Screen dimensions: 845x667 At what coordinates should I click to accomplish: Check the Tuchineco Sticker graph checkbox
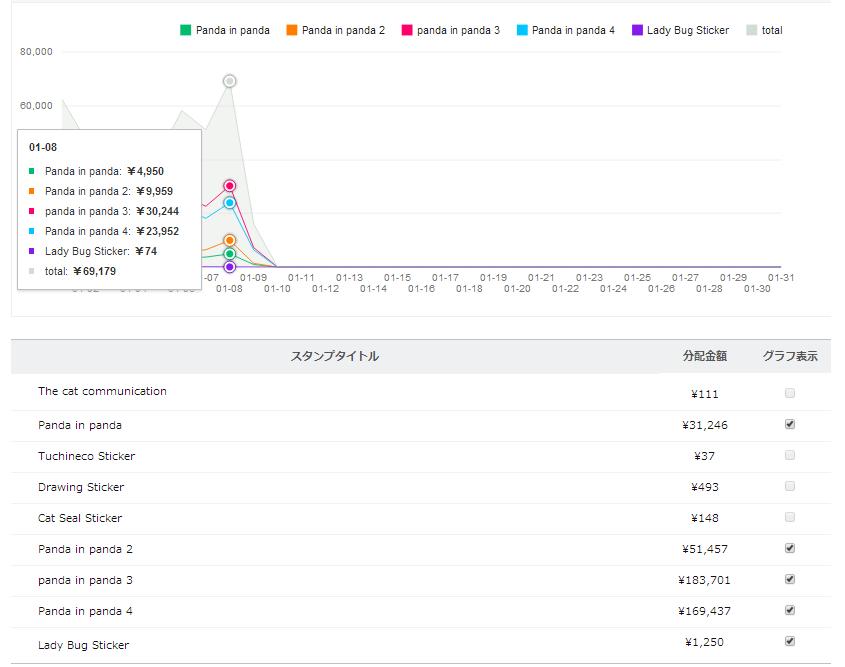790,455
